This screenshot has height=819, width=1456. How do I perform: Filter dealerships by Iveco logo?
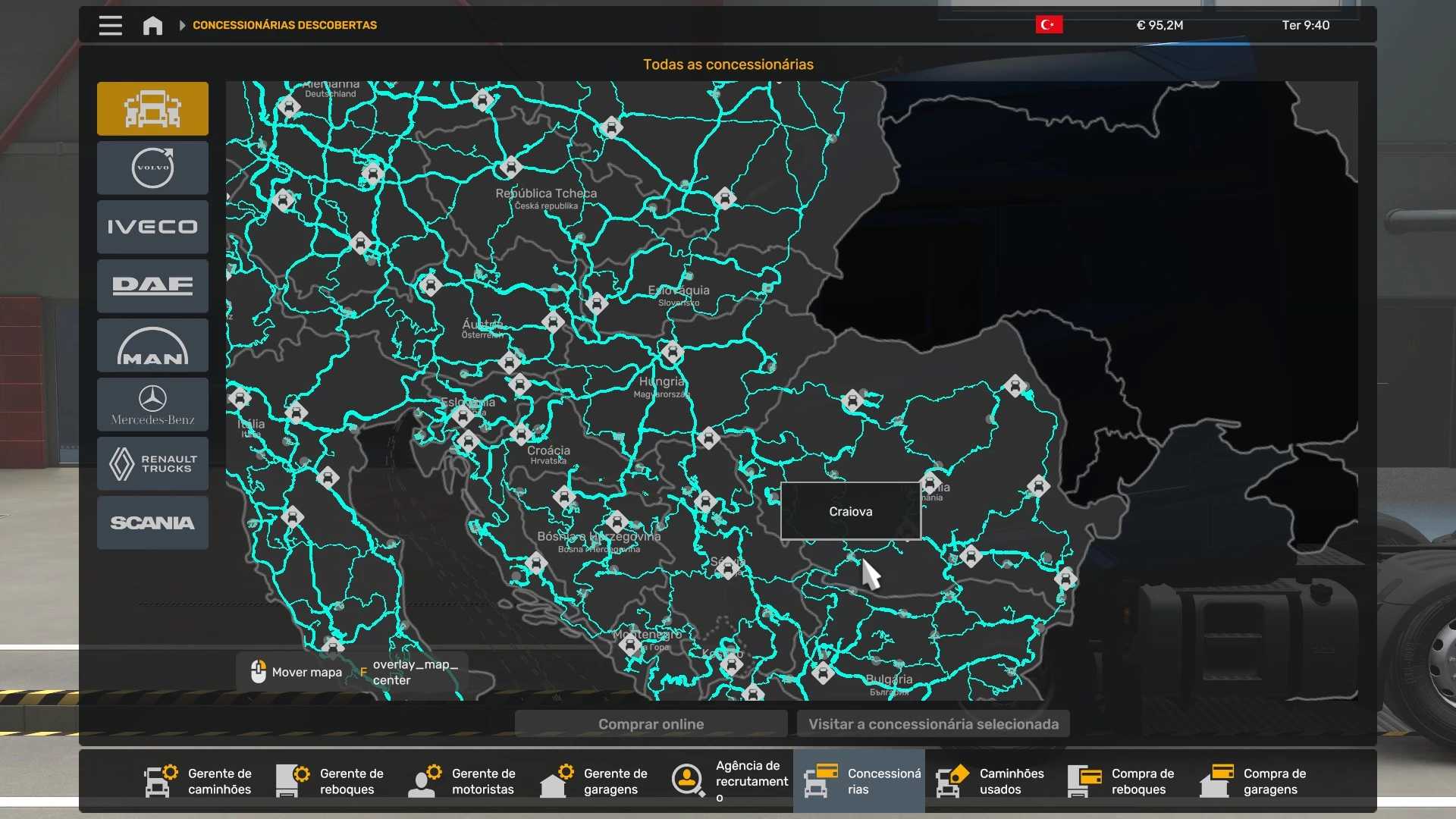152,227
